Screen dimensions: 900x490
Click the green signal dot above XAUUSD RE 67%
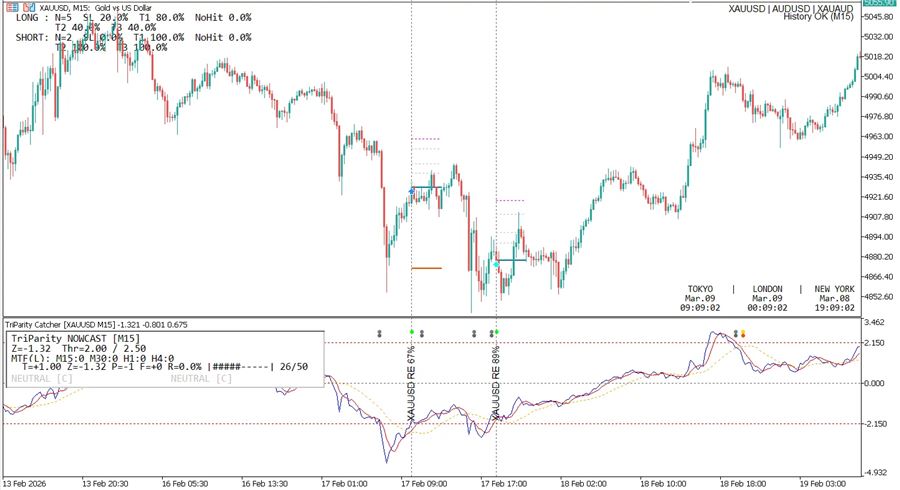[x=412, y=332]
